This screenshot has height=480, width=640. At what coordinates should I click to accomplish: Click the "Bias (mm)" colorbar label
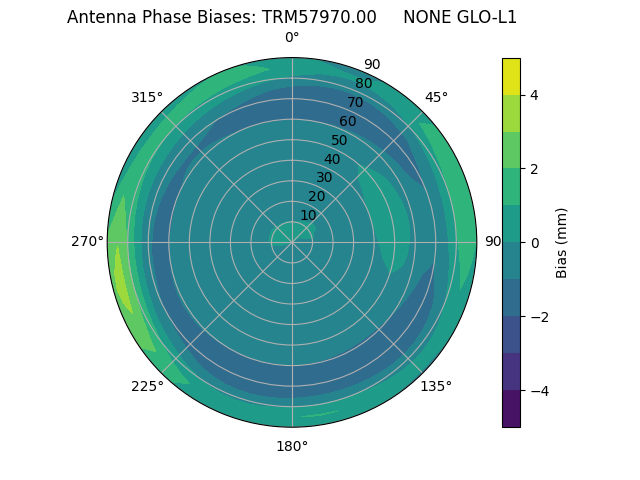[562, 243]
